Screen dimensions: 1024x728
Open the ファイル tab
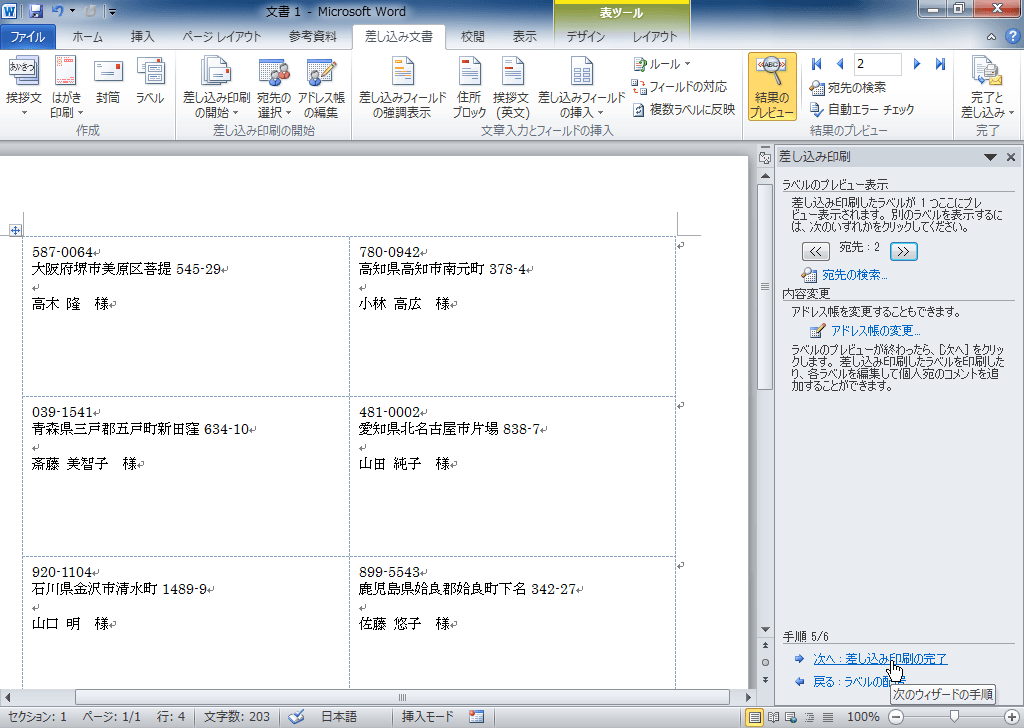tap(27, 37)
